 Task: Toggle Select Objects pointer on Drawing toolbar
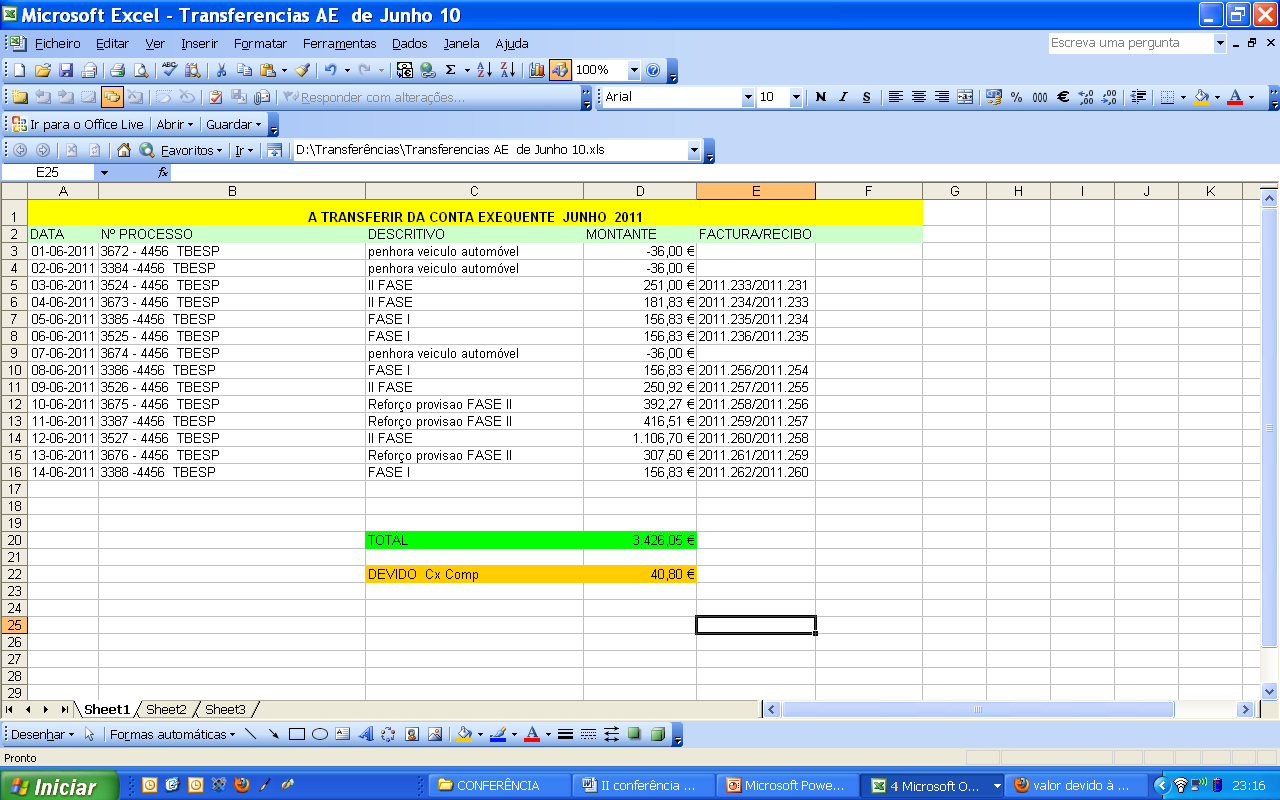[89, 734]
